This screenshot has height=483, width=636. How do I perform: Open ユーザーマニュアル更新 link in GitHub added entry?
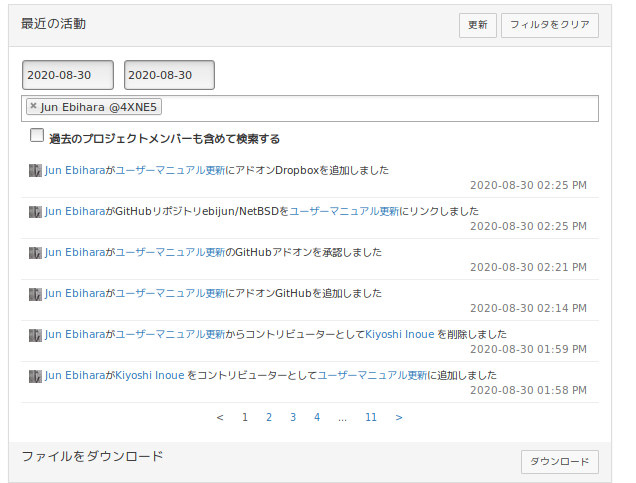point(170,293)
